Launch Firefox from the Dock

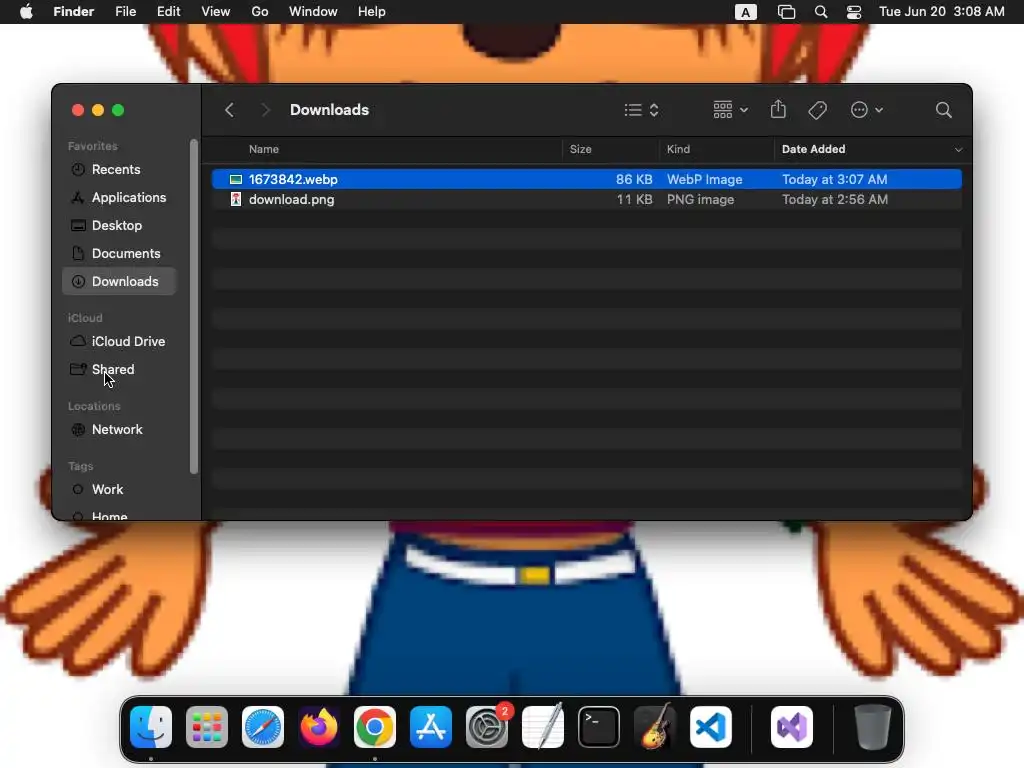(319, 727)
